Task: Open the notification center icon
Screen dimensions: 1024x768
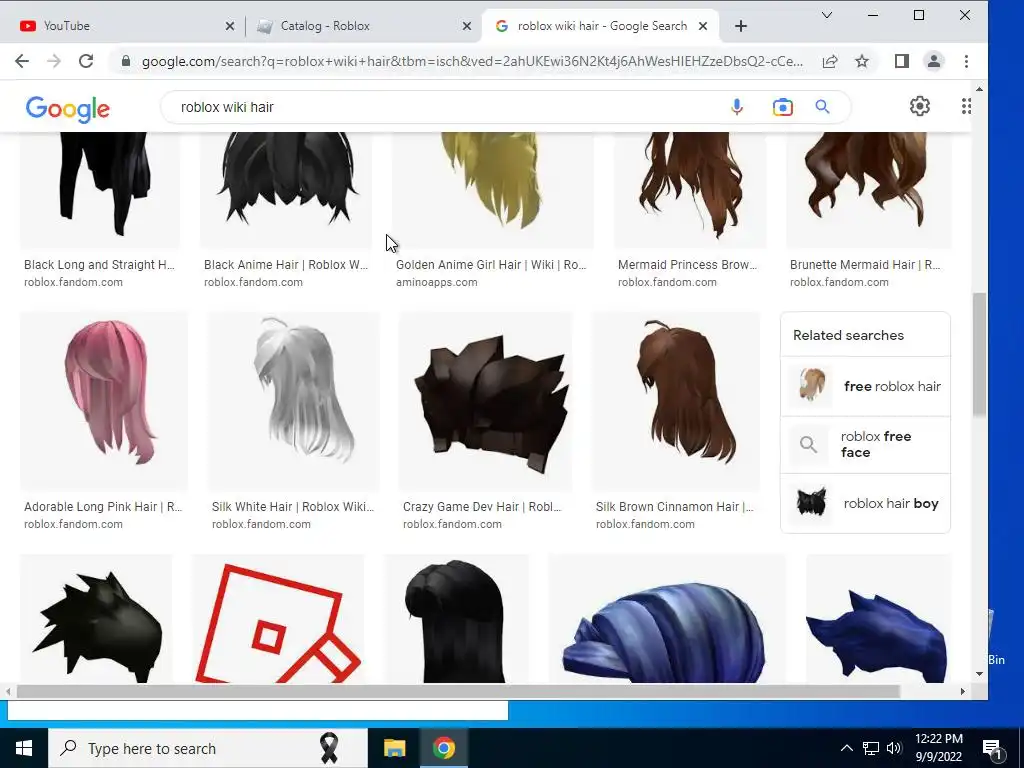Action: pos(992,748)
